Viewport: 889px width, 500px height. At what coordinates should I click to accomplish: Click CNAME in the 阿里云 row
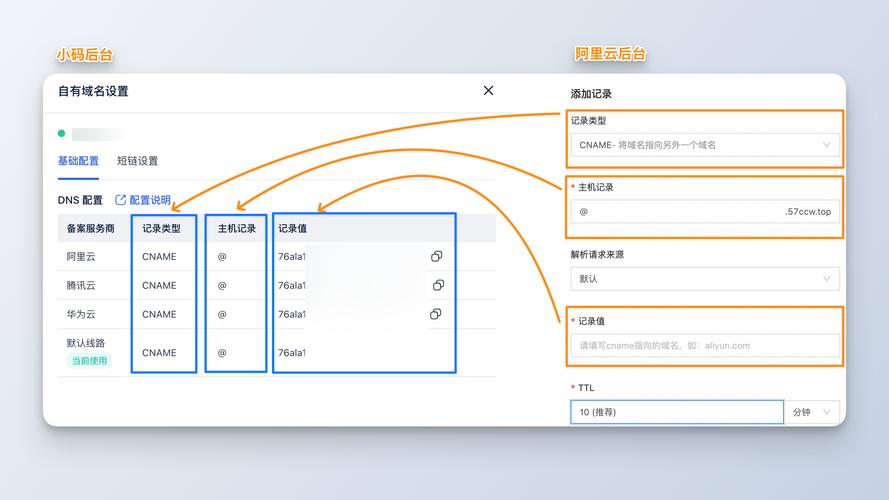159,257
